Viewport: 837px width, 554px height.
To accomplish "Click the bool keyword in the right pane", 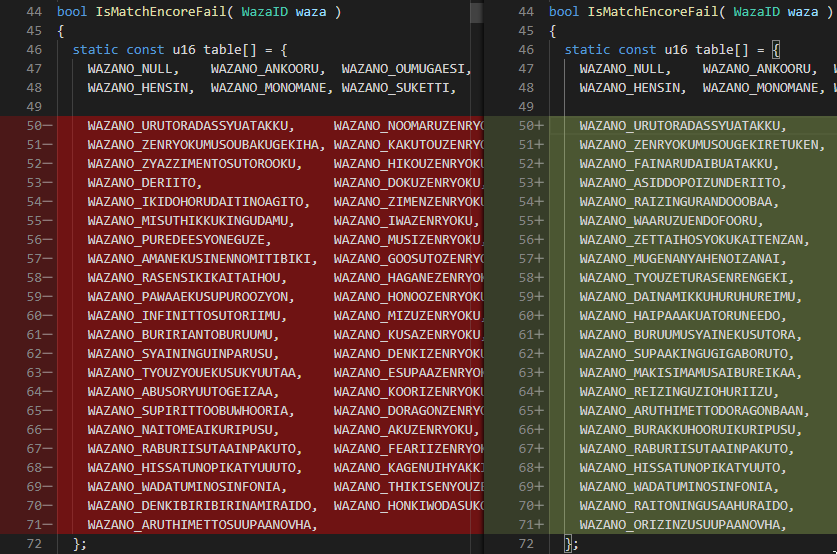I will (x=564, y=12).
